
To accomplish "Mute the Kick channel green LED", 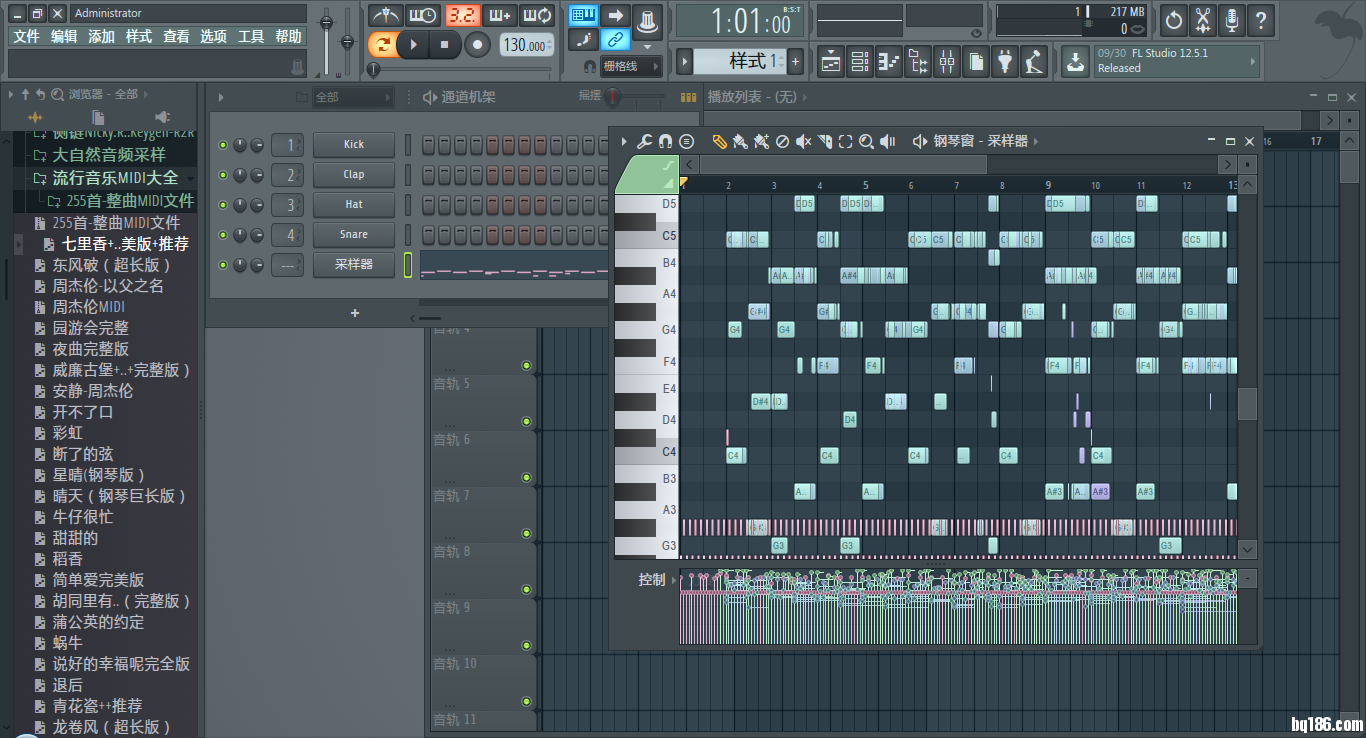I will 223,145.
